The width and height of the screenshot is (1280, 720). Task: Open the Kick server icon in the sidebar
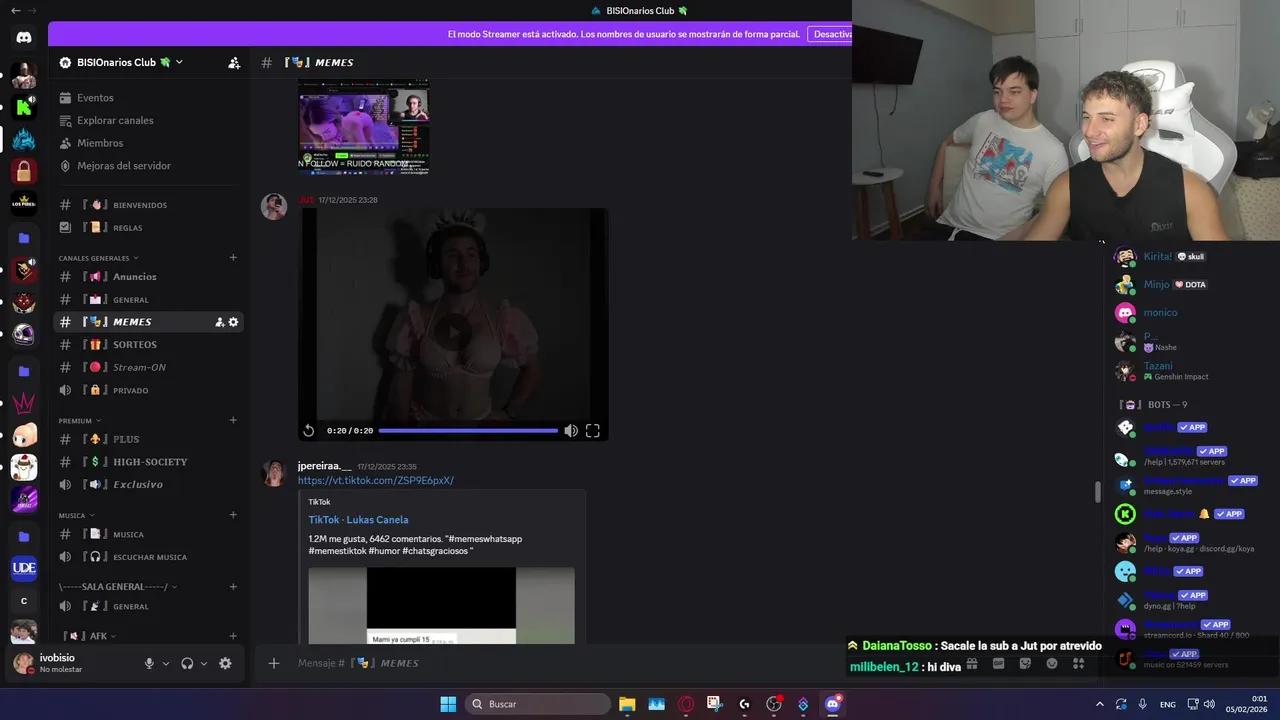click(24, 107)
